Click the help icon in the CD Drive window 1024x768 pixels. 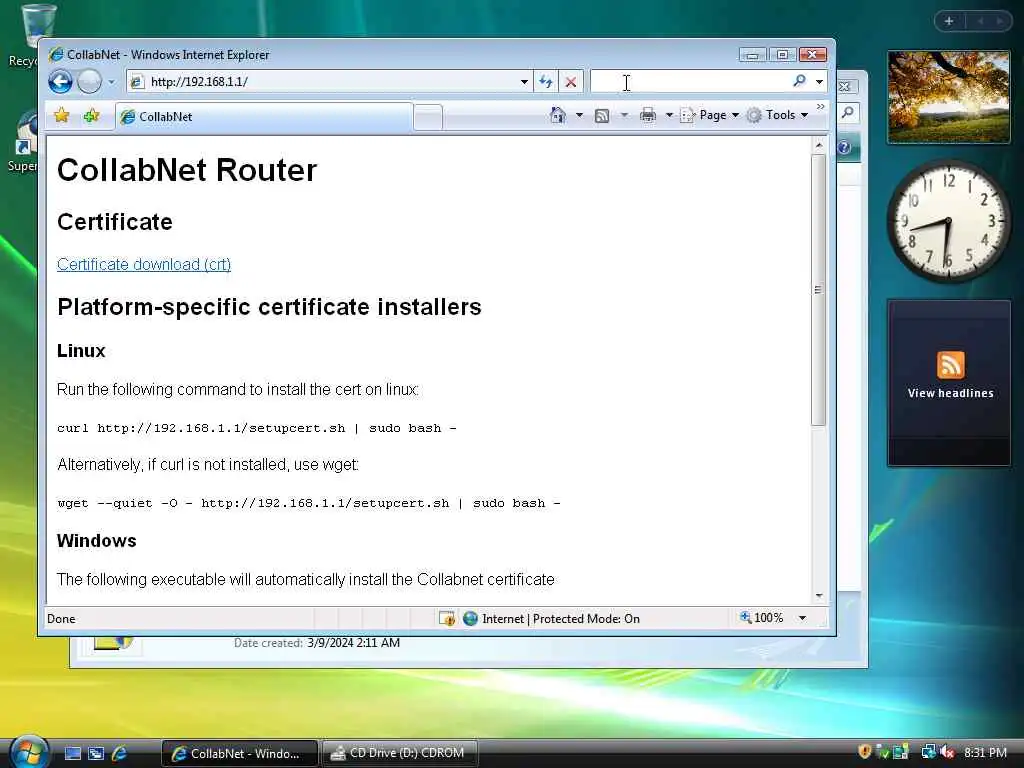(x=844, y=148)
